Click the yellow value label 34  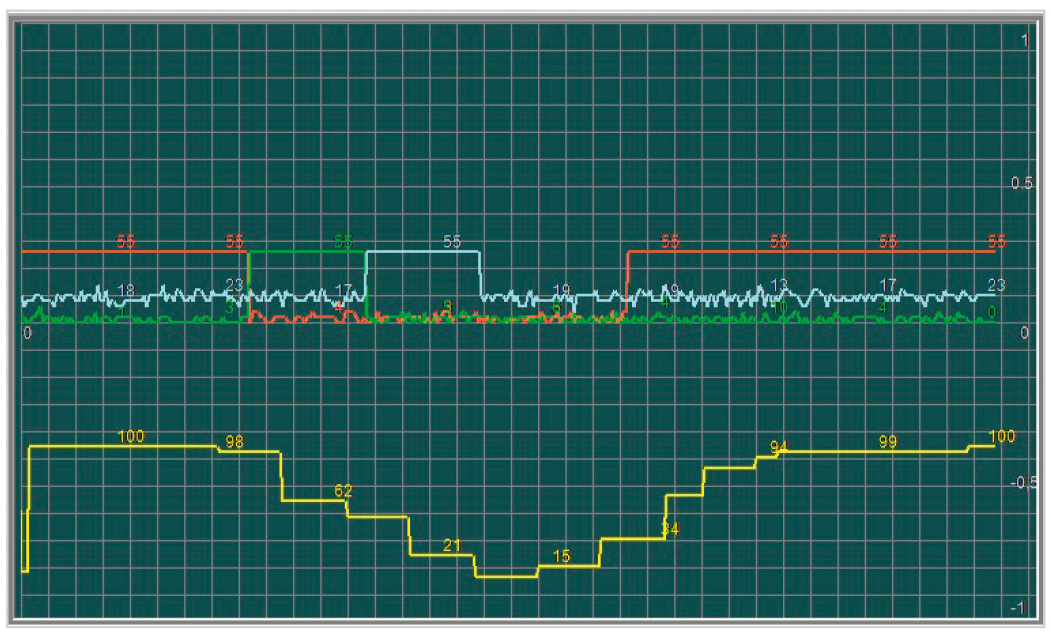coord(670,529)
